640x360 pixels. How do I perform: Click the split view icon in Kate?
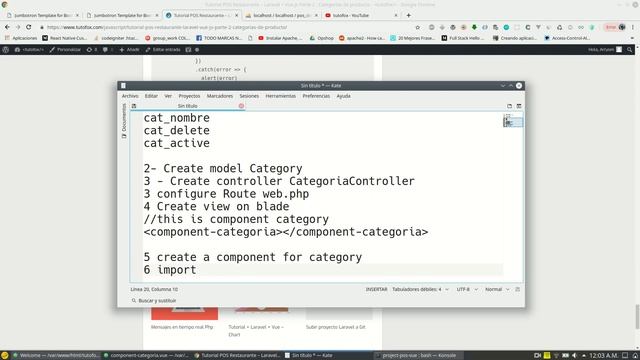tap(519, 106)
